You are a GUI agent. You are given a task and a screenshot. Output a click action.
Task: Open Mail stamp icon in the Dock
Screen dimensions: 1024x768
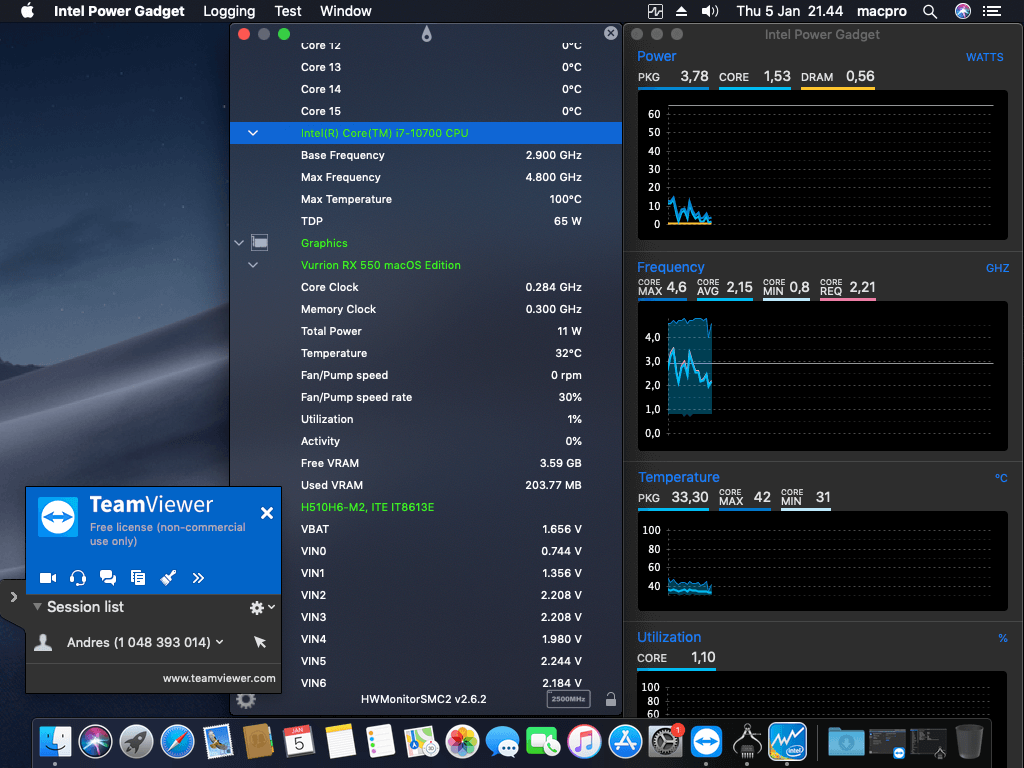click(x=217, y=742)
